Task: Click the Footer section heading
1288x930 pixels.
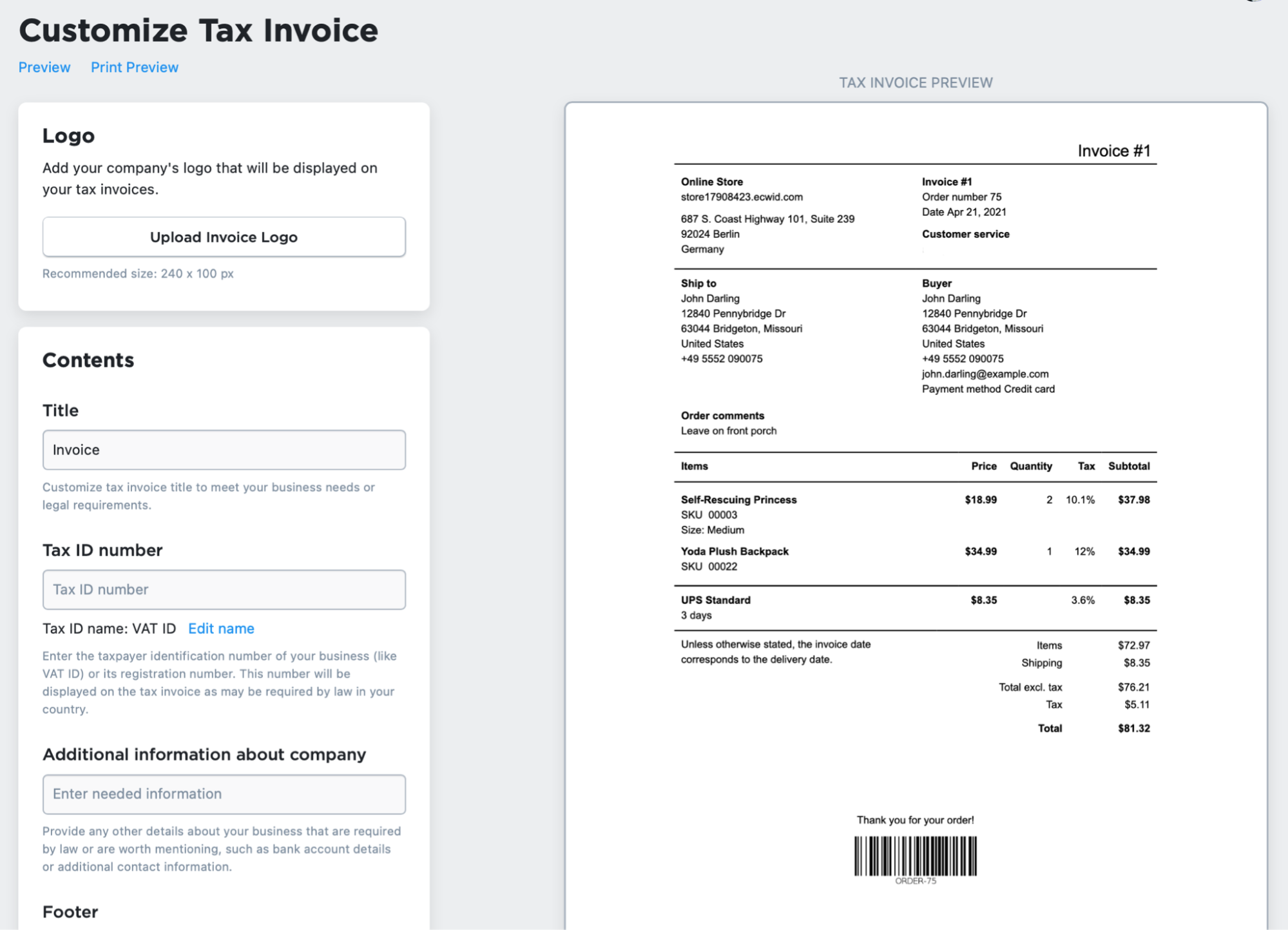Action: click(x=70, y=911)
